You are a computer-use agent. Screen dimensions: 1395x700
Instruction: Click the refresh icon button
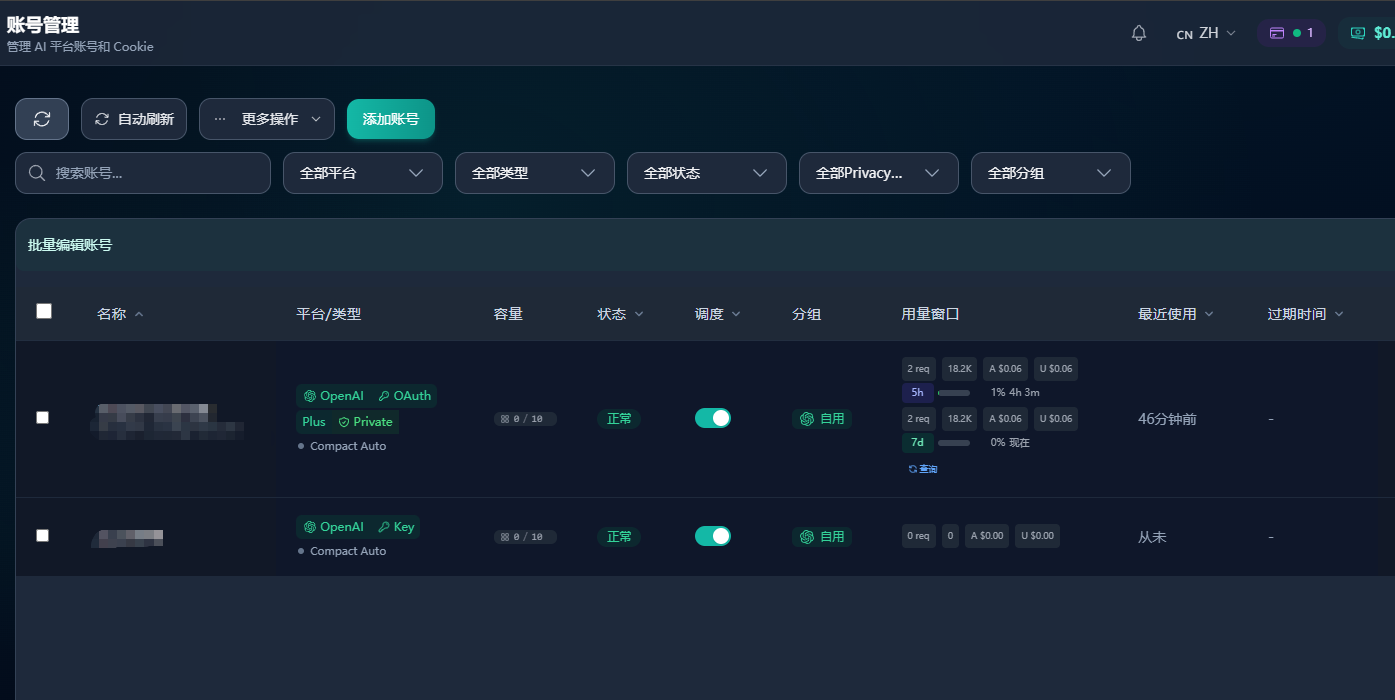42,119
